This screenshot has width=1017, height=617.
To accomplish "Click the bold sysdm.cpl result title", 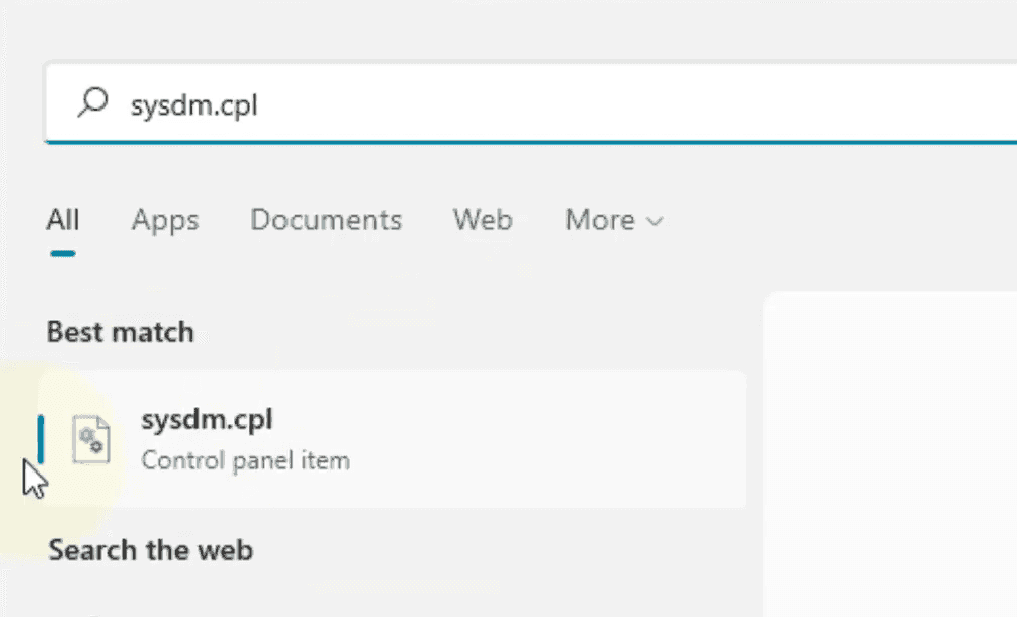I will click(207, 420).
